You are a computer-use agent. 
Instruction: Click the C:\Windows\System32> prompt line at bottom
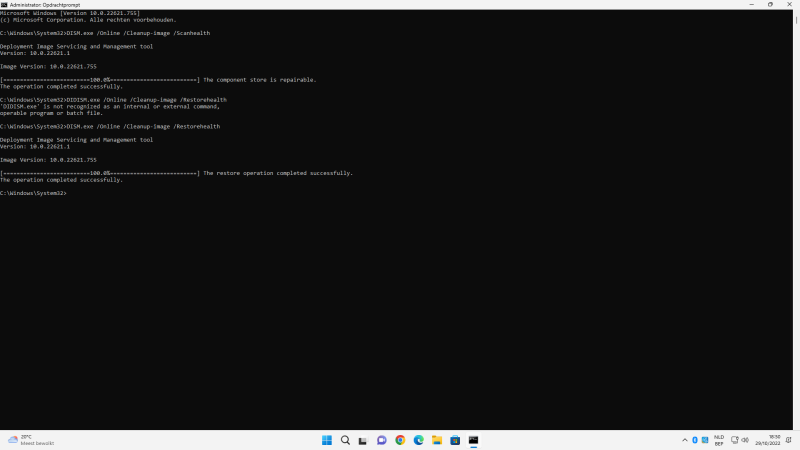tap(34, 192)
